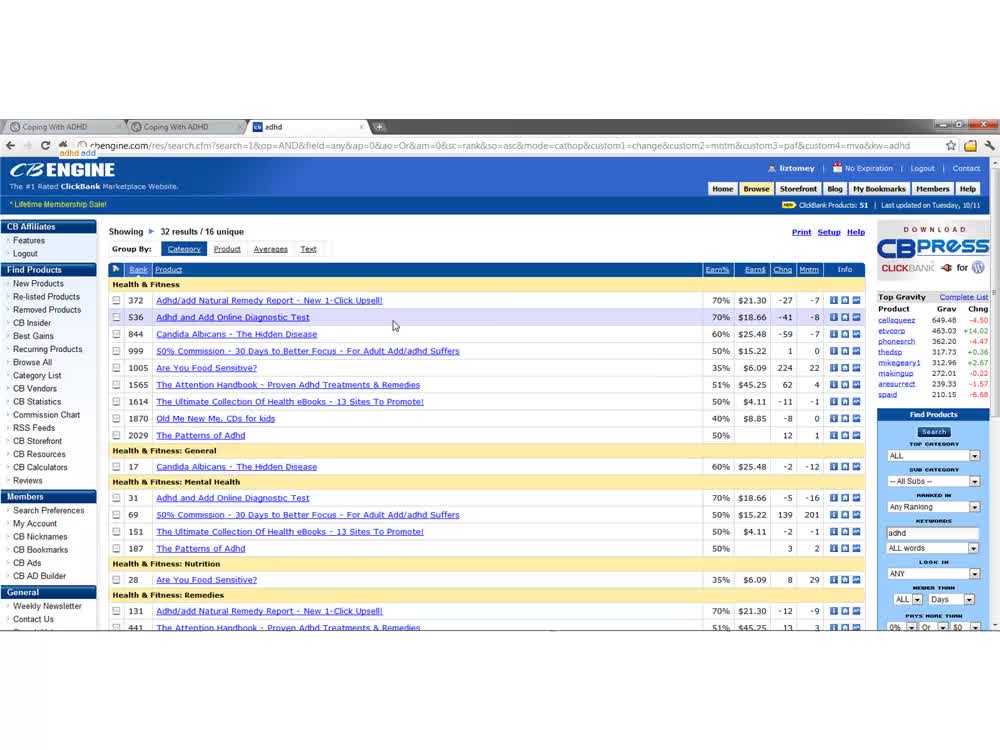Click home icon in rank 1614 row
Image resolution: width=1000 pixels, height=750 pixels.
tap(845, 402)
